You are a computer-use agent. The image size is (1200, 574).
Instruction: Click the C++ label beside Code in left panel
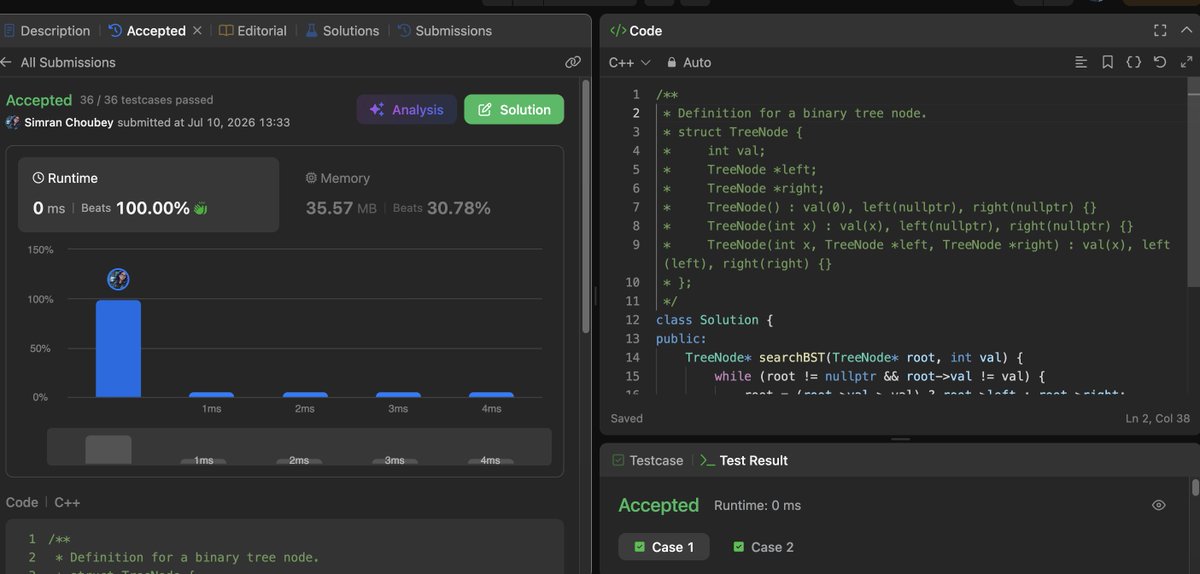point(67,502)
